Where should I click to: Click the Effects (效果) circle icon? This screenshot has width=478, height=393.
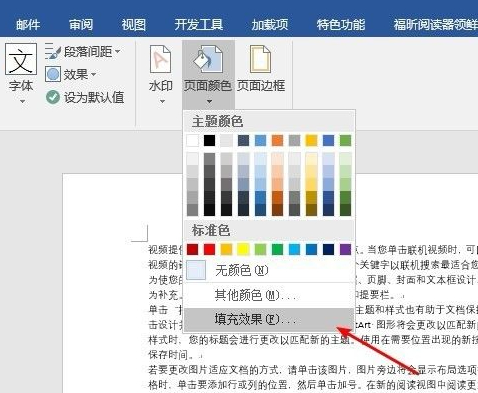(x=53, y=74)
